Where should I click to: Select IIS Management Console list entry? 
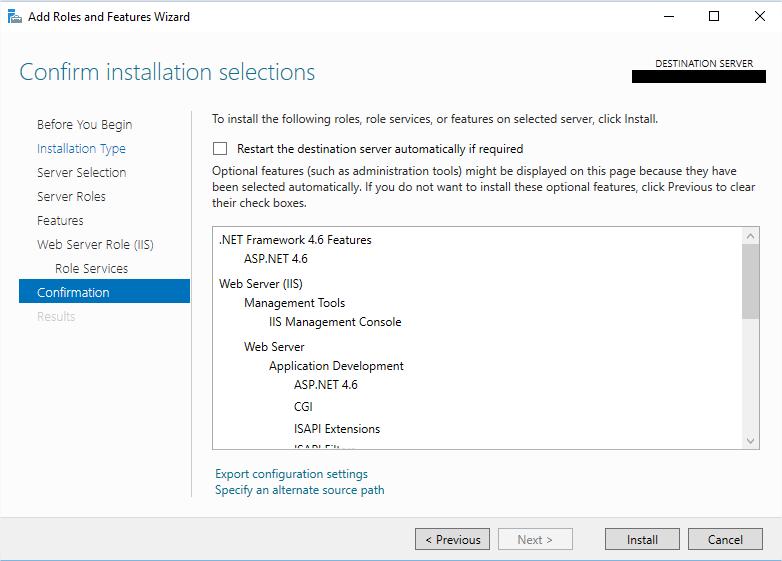tap(335, 322)
